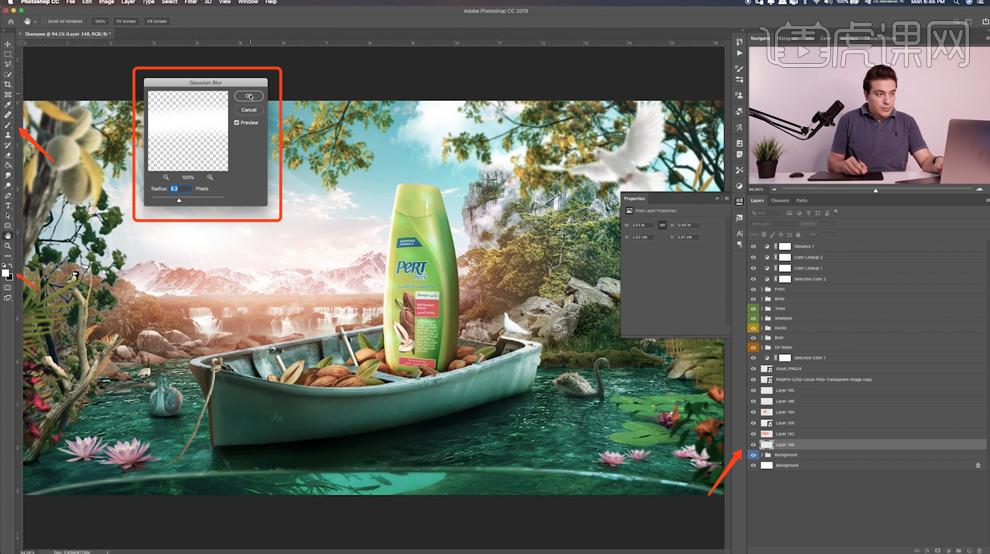Open the File menu
The width and height of the screenshot is (990, 554).
pos(71,3)
